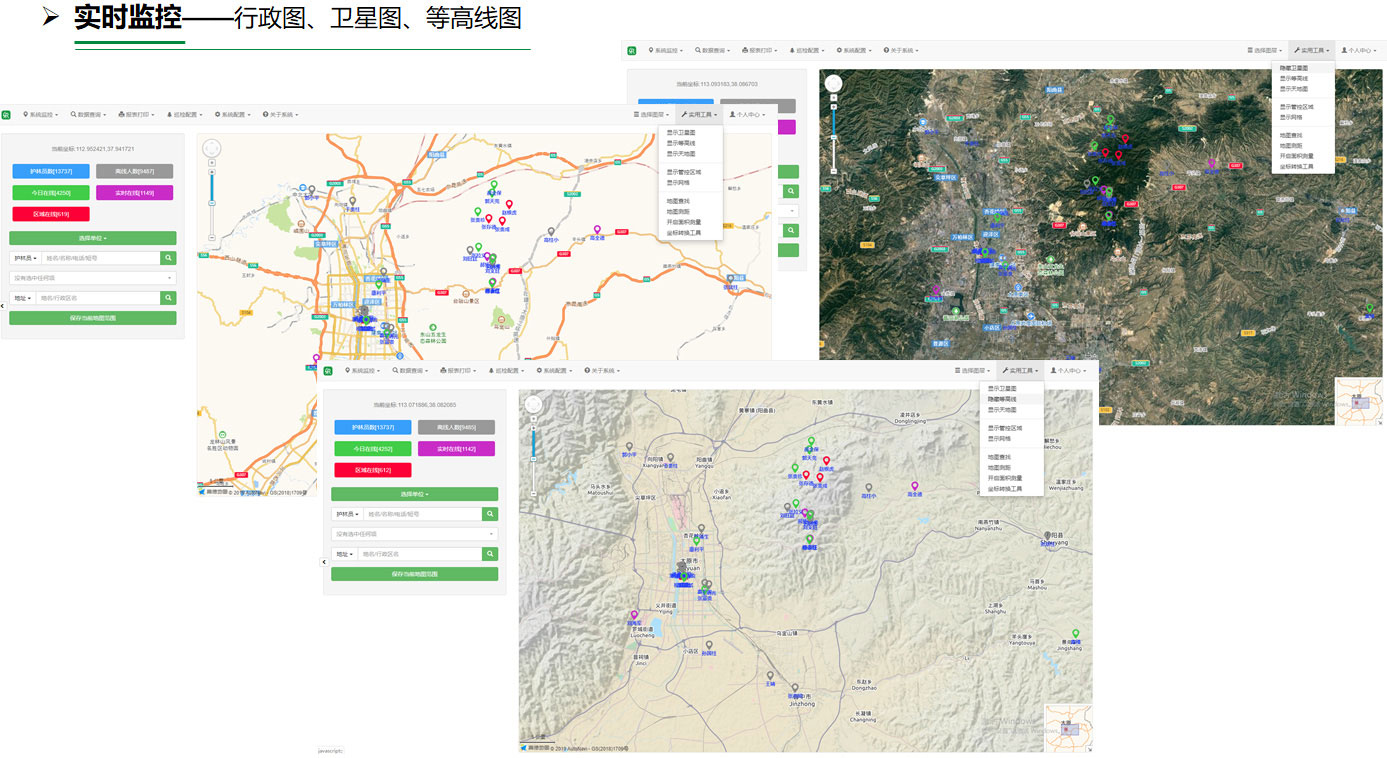Click 离线人数[9467] button in road map window
1387x758 pixels.
click(134, 171)
